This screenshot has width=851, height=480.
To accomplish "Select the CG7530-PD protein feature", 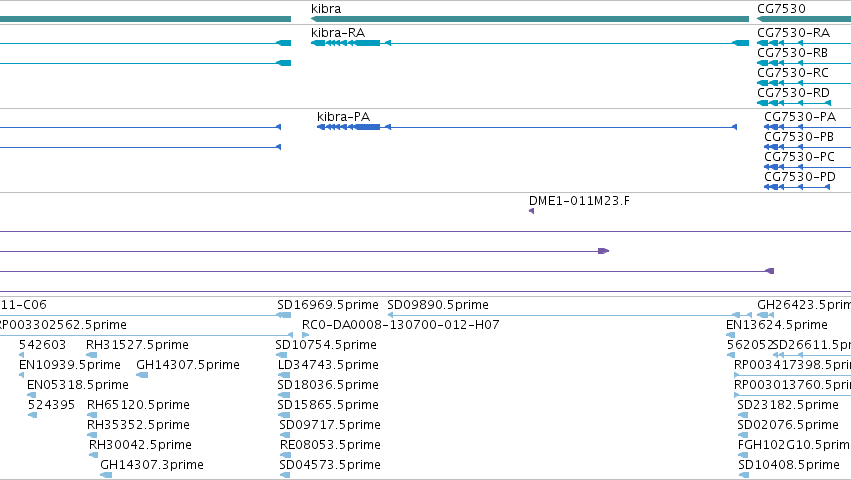I will [x=797, y=187].
